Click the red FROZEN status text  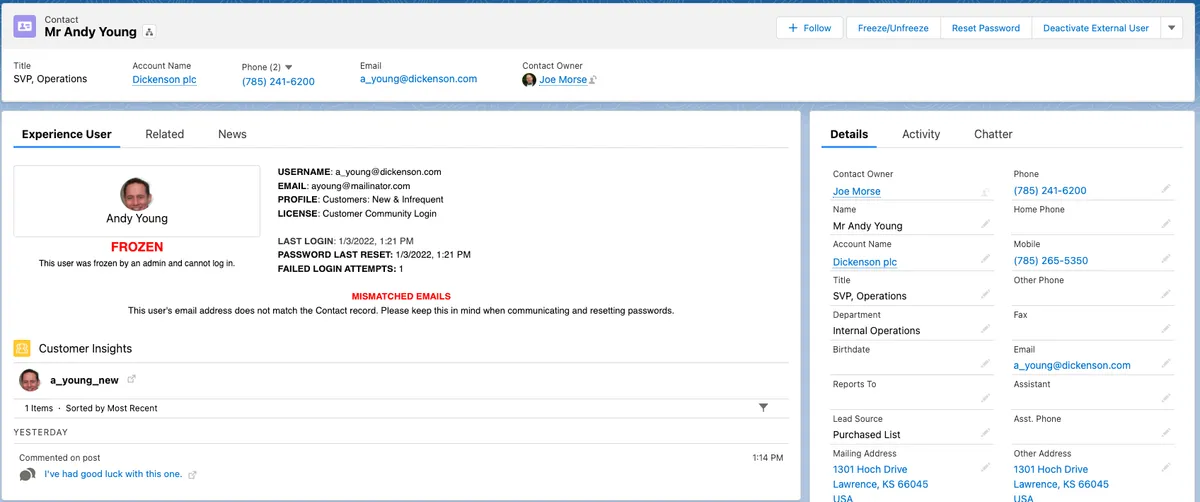pyautogui.click(x=137, y=247)
